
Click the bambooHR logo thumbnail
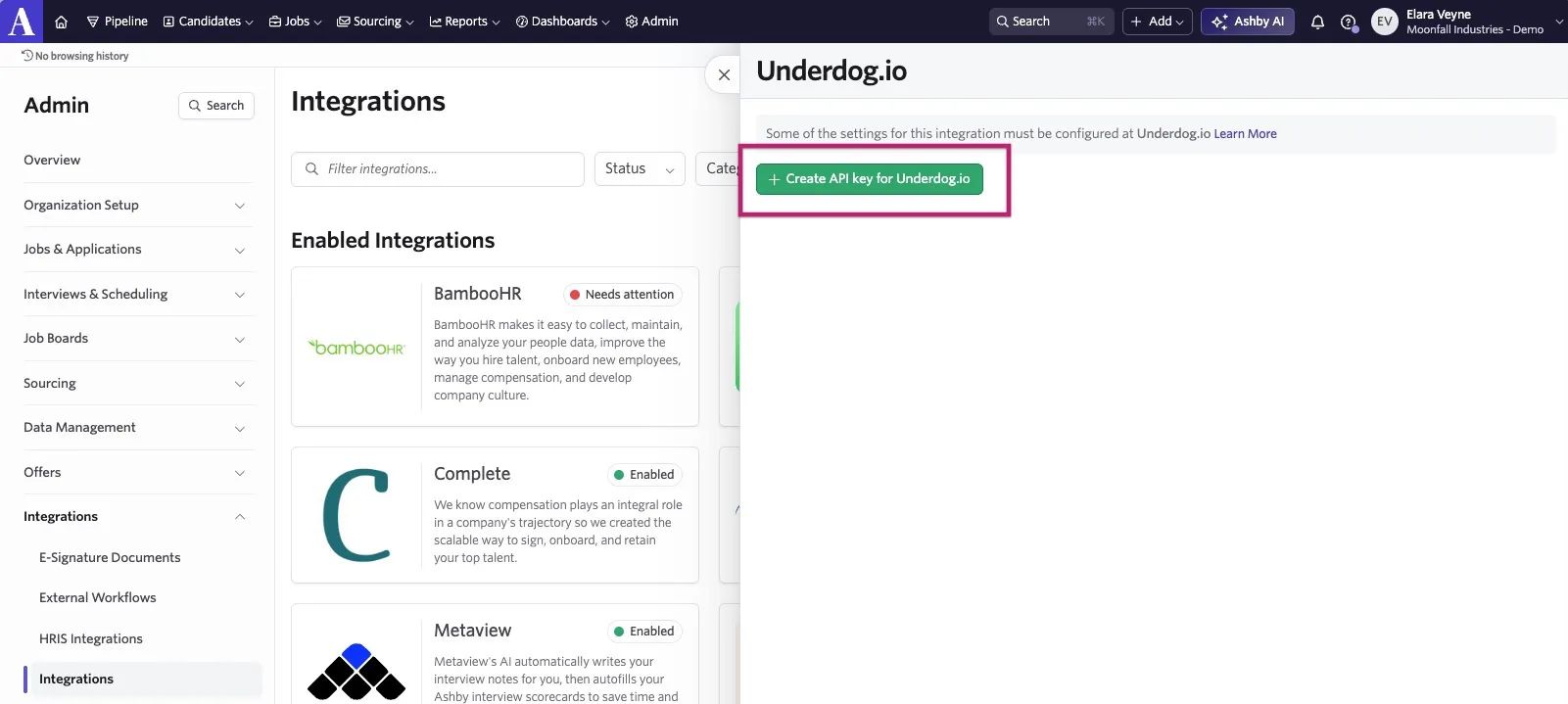(356, 348)
